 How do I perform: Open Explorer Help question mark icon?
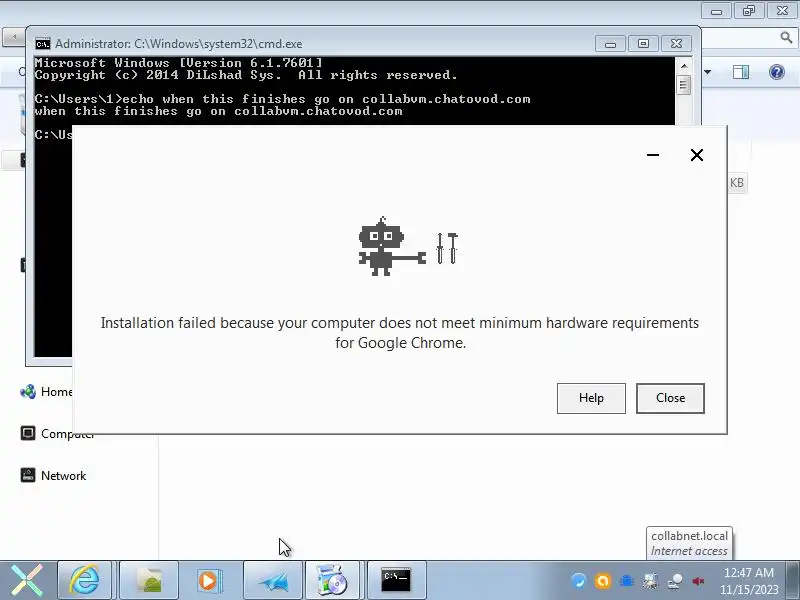click(x=777, y=72)
